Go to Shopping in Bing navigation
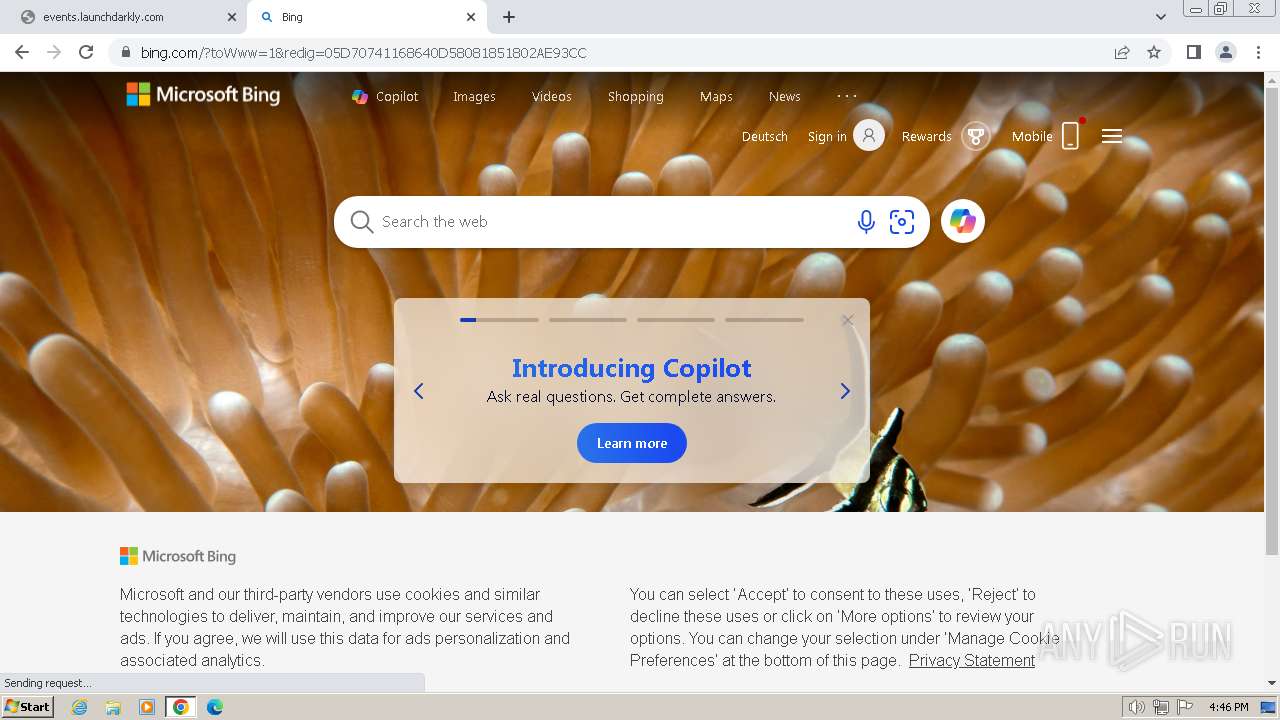Image resolution: width=1280 pixels, height=720 pixels. click(636, 97)
